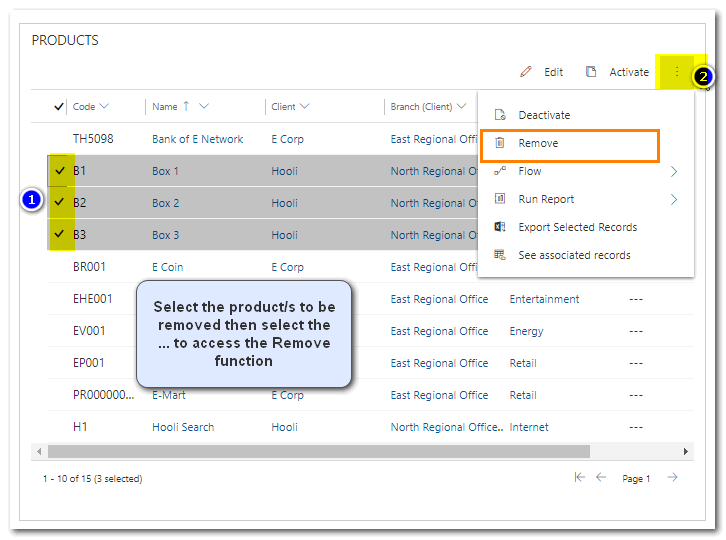Screen dimensions: 726x540
Task: Uncheck the row B1 checkbox
Action: point(60,171)
